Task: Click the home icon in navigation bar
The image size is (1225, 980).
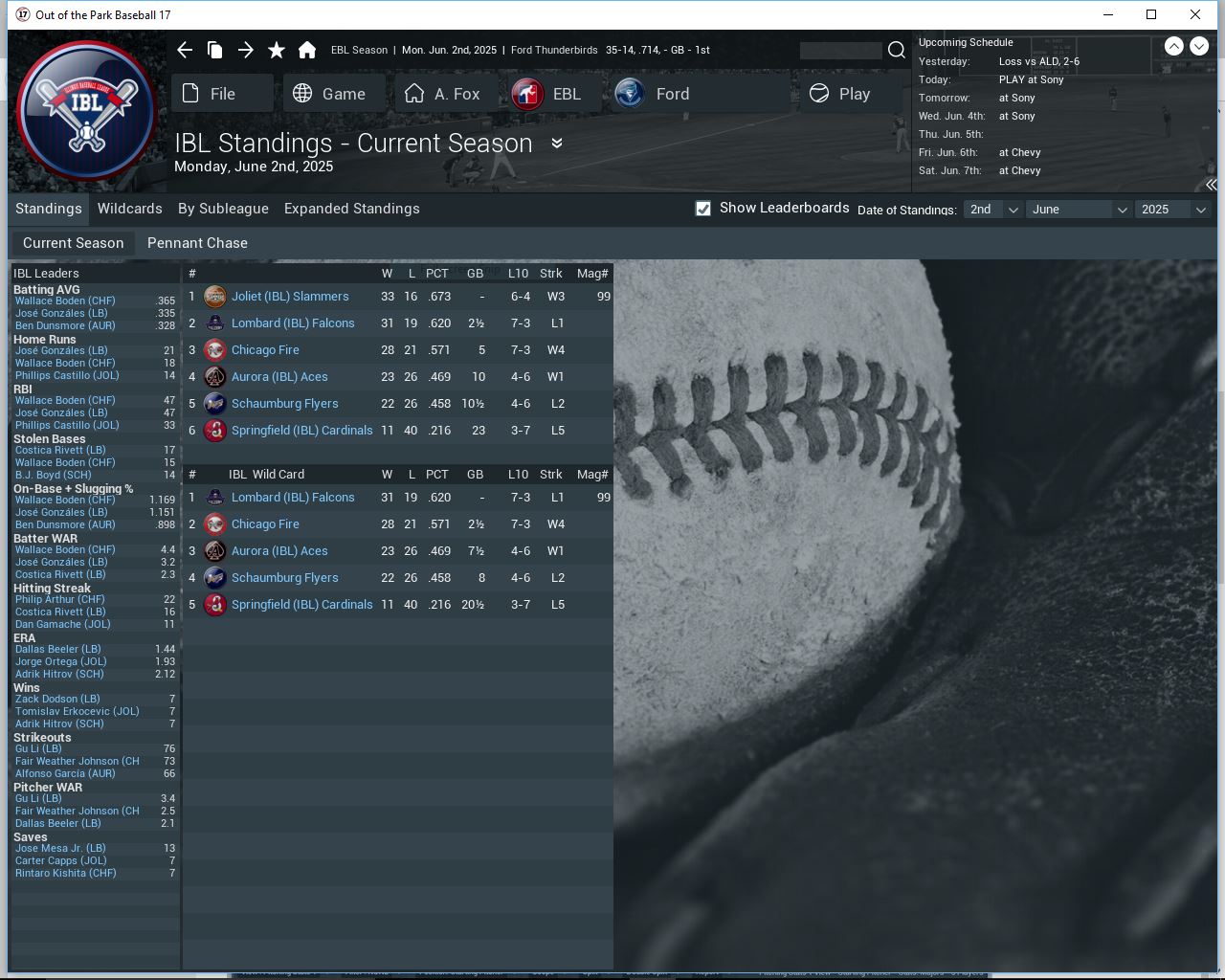Action: point(307,50)
